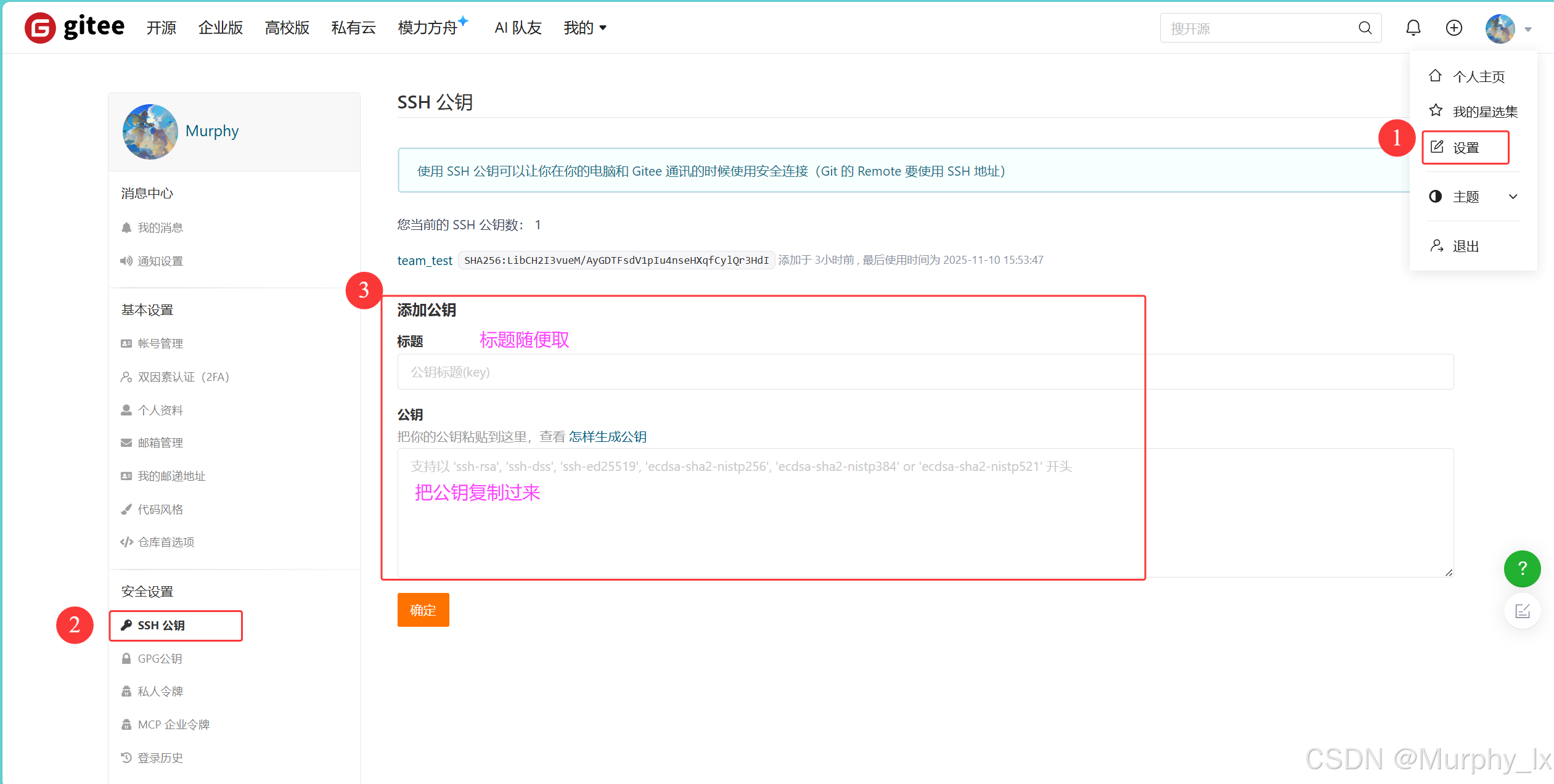Expand the 主题 theme chevron

pyautogui.click(x=1513, y=196)
